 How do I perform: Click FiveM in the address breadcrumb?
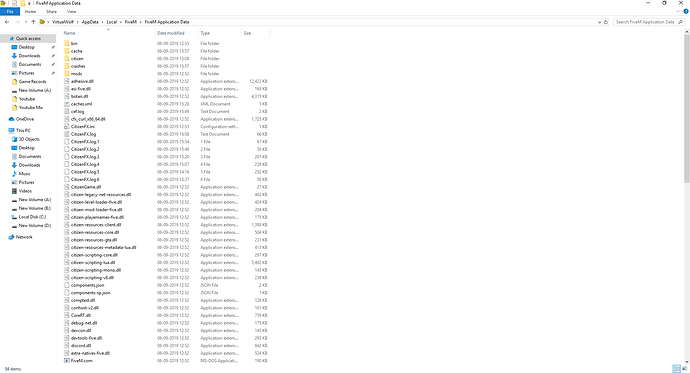tap(131, 22)
